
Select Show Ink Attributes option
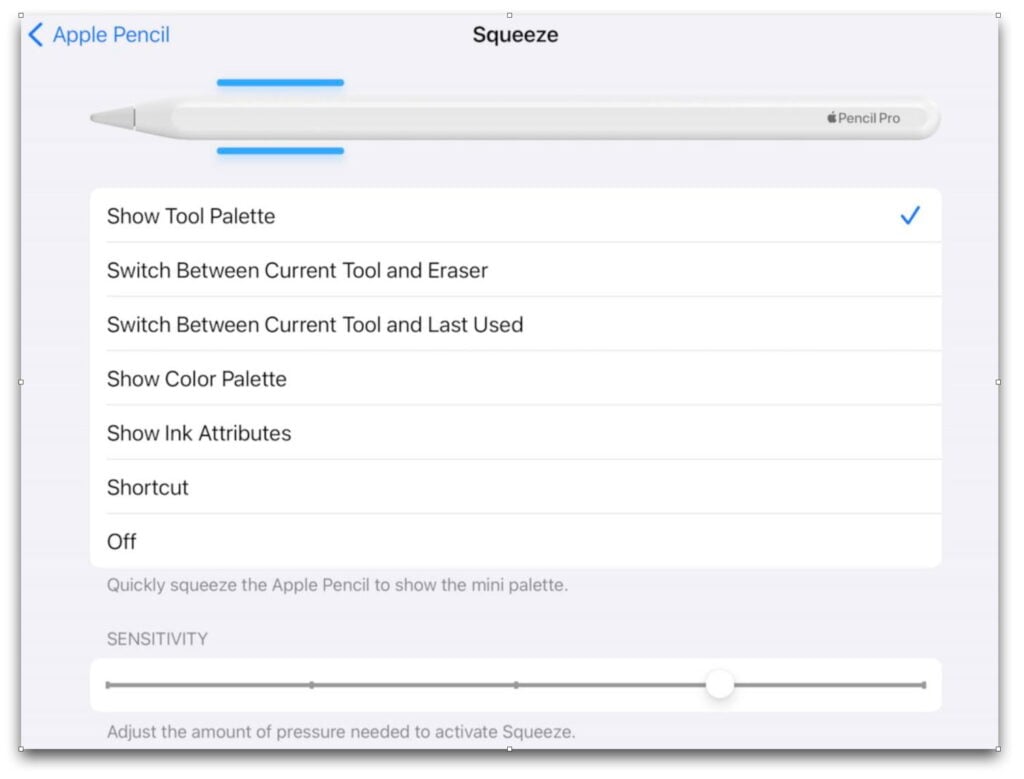[x=516, y=432]
